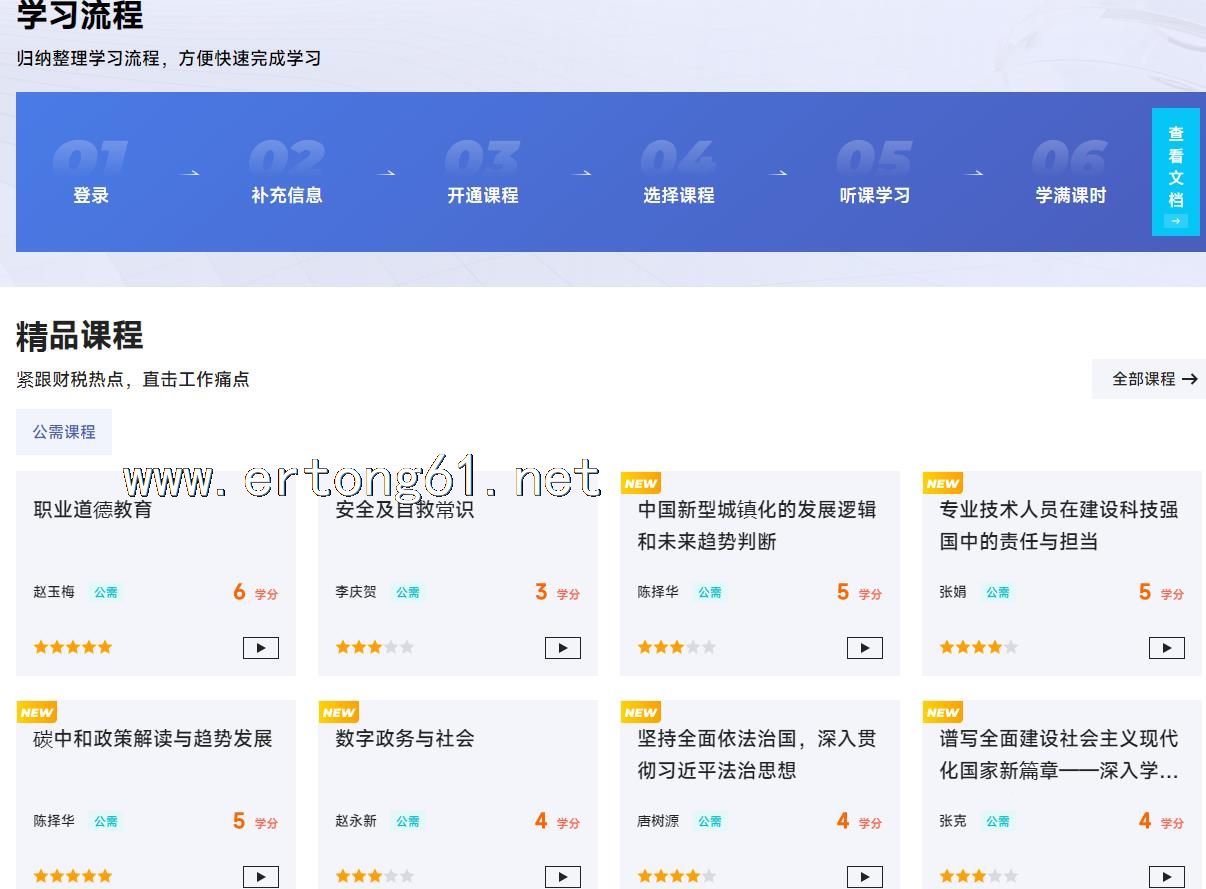Play 唐树源's course on 依法治国
Image resolution: width=1206 pixels, height=889 pixels.
tap(864, 877)
